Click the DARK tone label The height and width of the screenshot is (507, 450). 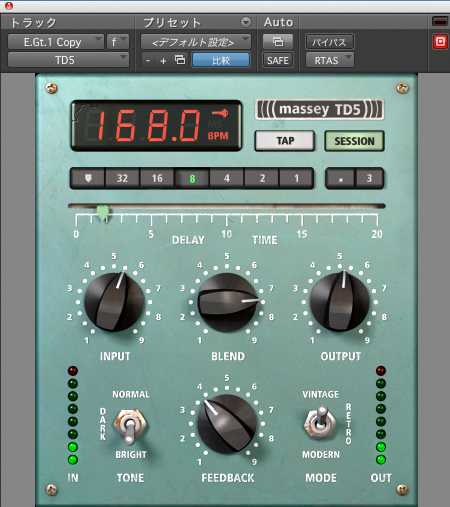[103, 424]
